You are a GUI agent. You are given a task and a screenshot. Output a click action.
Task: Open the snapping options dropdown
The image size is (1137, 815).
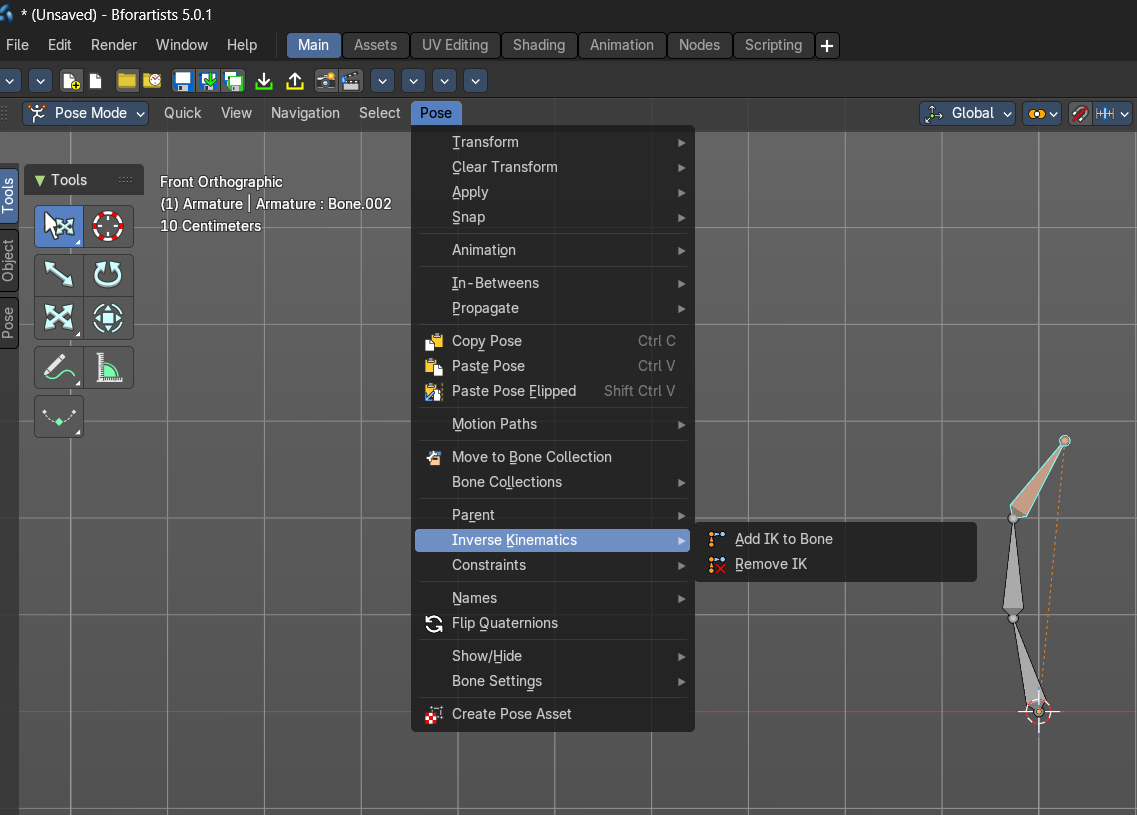click(1112, 113)
